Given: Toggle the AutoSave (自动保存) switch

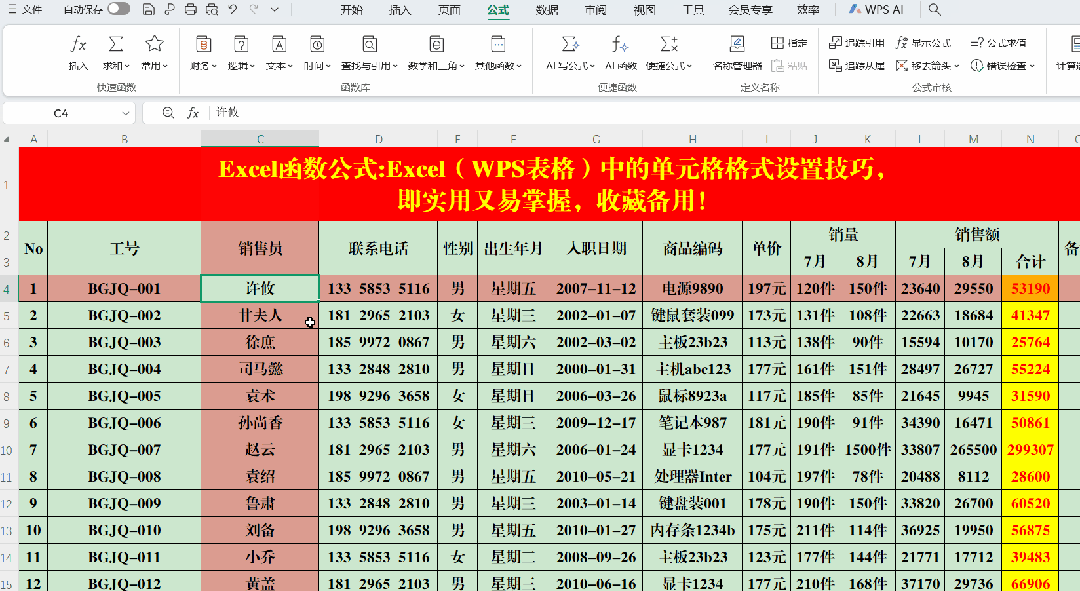Looking at the screenshot, I should point(118,10).
